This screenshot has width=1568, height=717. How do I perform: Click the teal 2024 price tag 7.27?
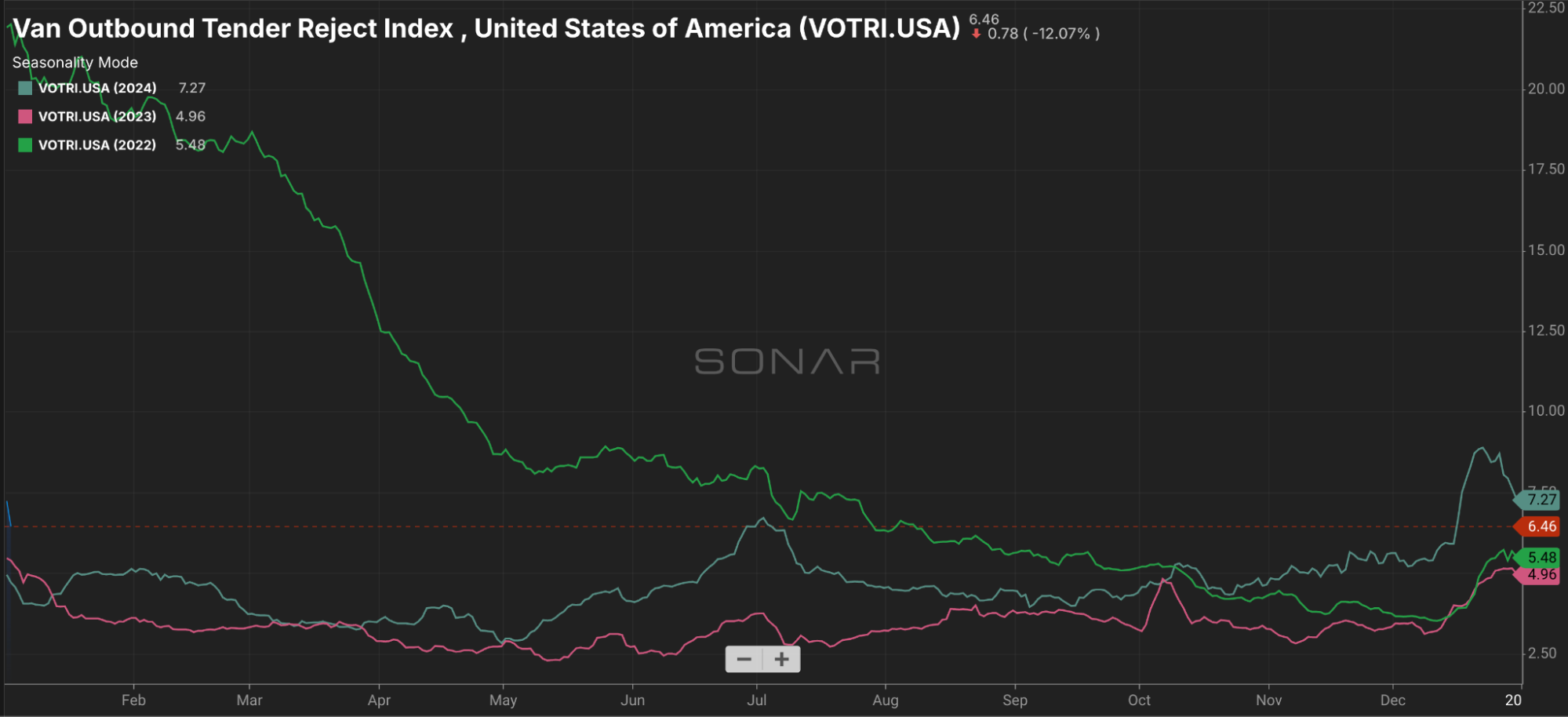pyautogui.click(x=1541, y=500)
